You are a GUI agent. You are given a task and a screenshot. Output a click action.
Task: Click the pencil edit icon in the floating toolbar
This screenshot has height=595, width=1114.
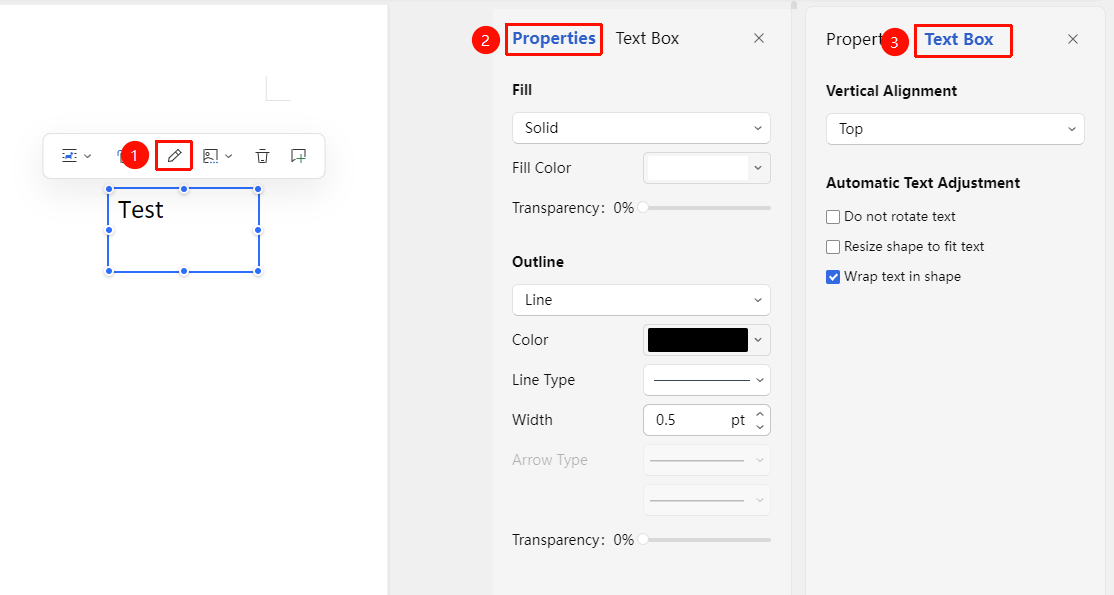pyautogui.click(x=174, y=156)
